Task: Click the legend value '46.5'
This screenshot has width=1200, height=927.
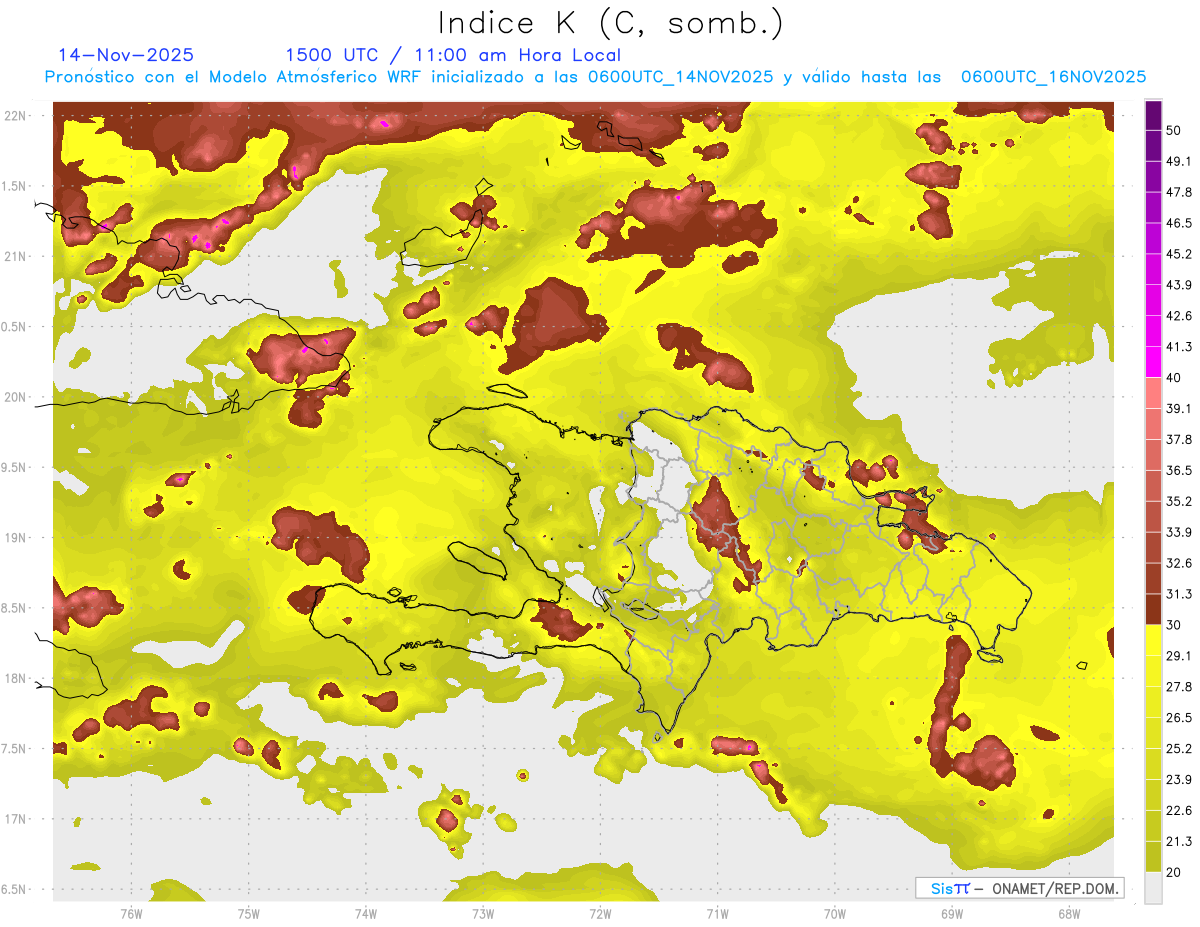Action: coord(1179,224)
